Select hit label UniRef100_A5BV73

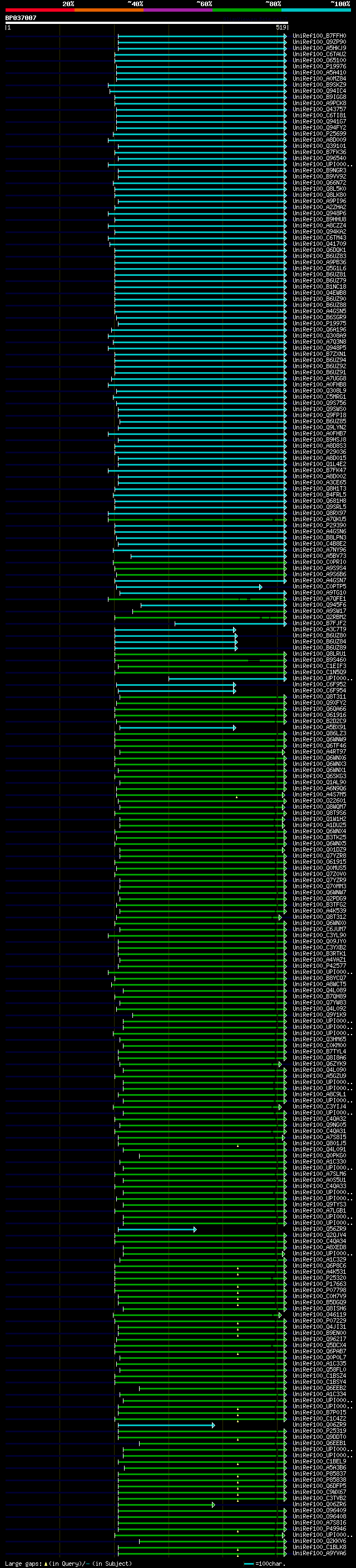319,556
